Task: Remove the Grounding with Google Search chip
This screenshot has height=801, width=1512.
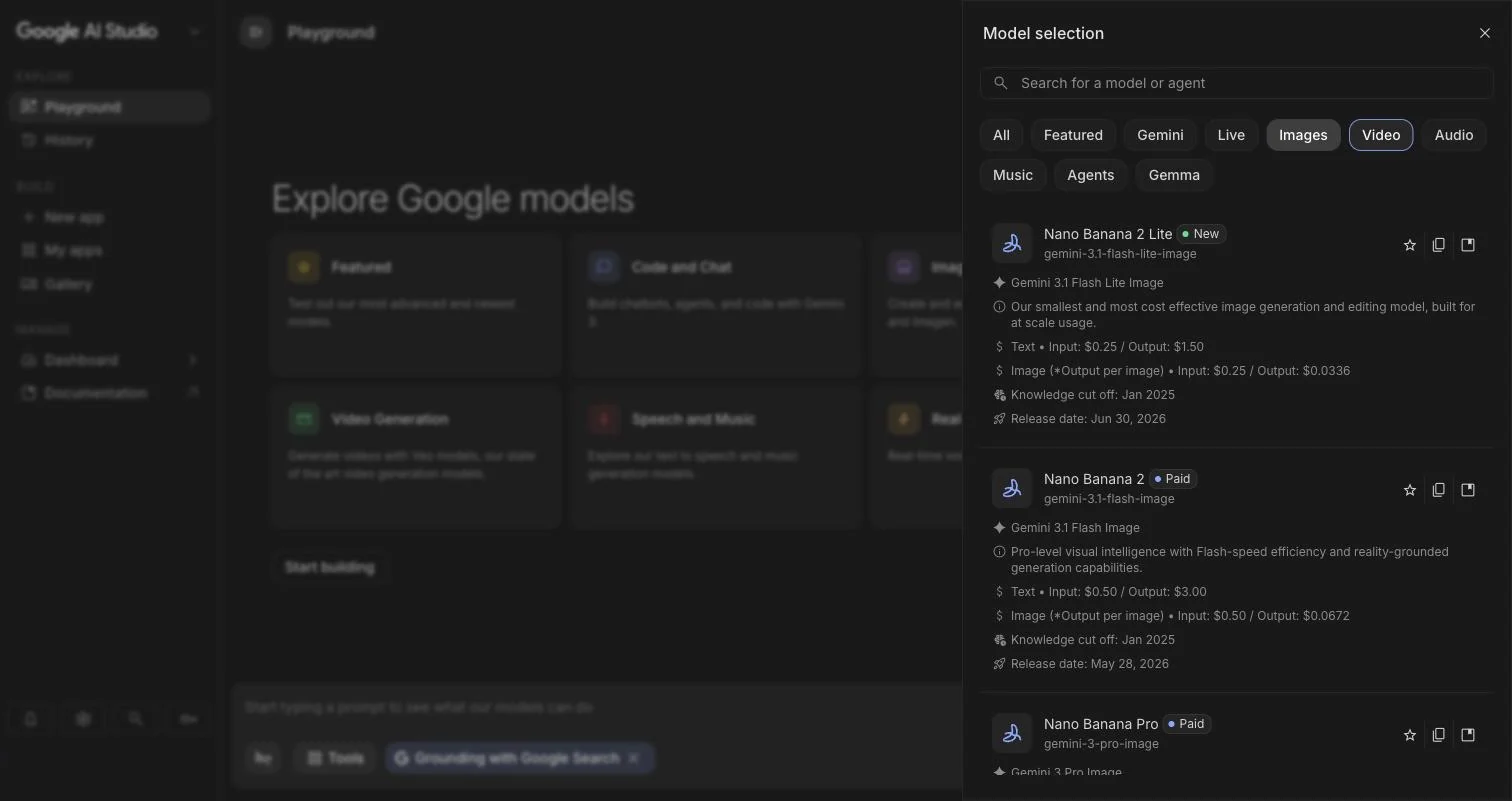Action: tap(633, 758)
